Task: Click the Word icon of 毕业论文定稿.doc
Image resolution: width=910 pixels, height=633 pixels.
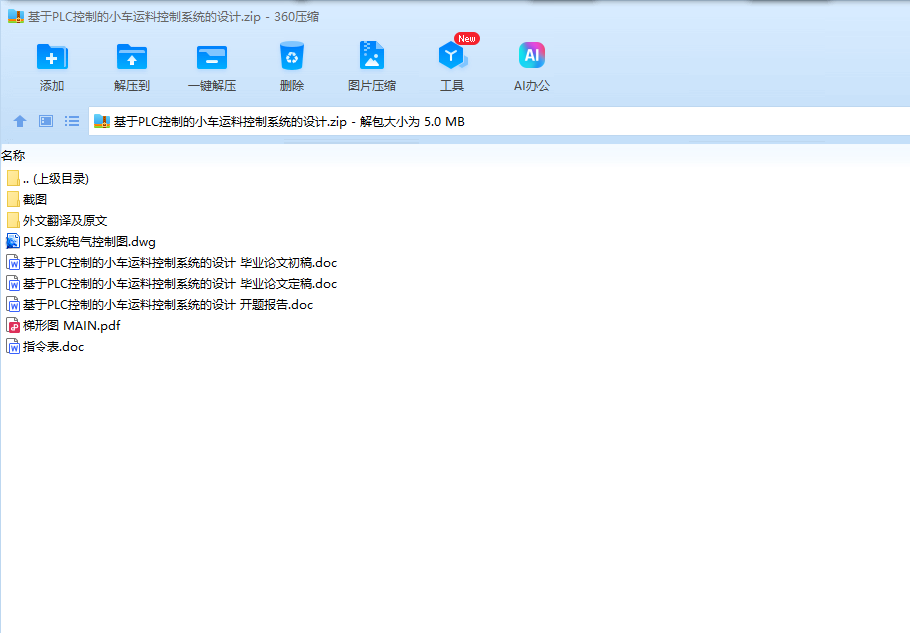Action: (13, 284)
